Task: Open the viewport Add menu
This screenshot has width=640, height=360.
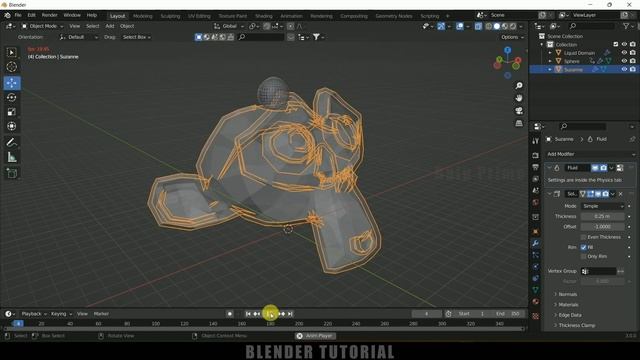Action: (110, 26)
